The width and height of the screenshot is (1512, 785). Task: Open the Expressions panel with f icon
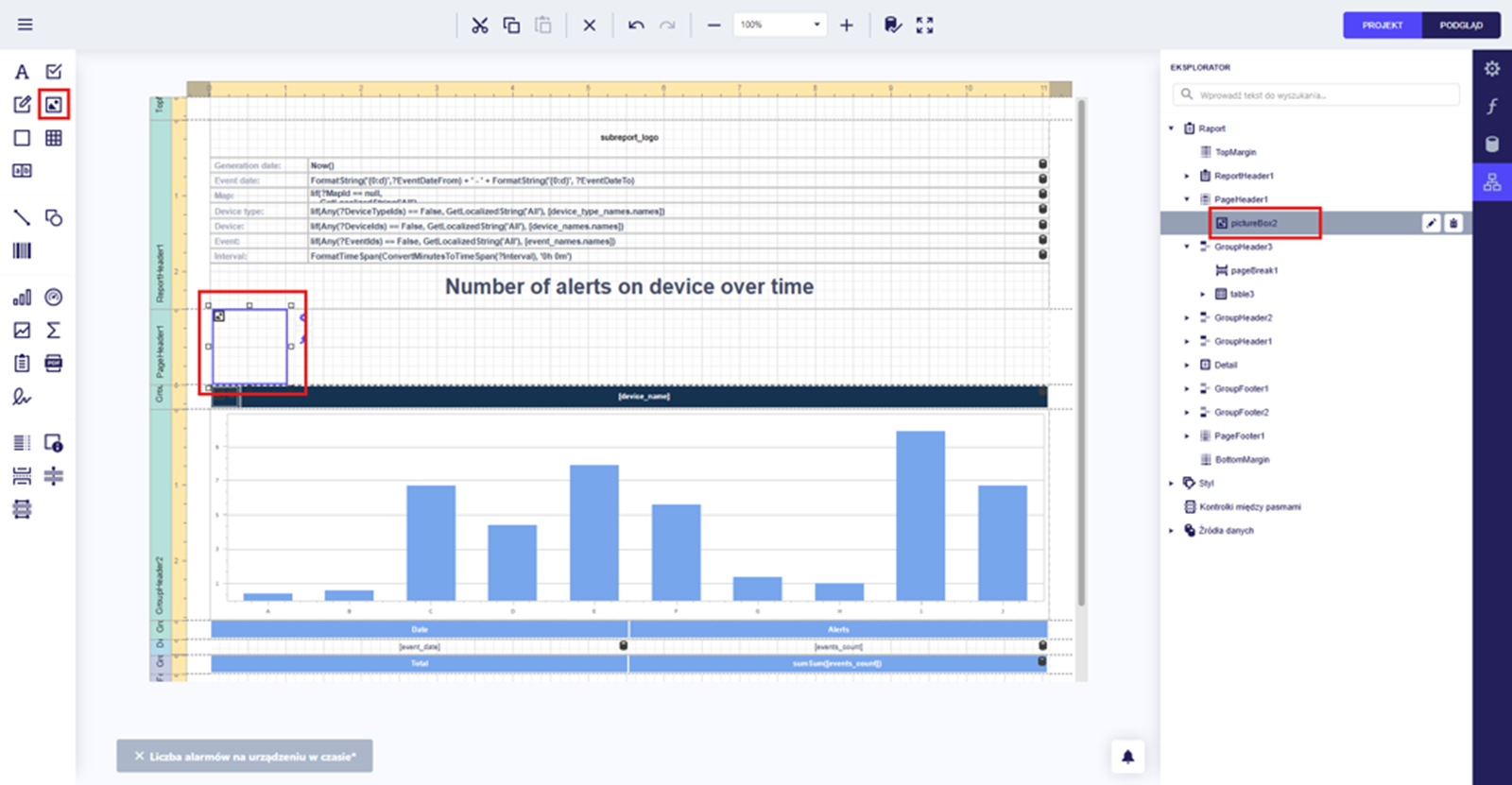click(1492, 106)
